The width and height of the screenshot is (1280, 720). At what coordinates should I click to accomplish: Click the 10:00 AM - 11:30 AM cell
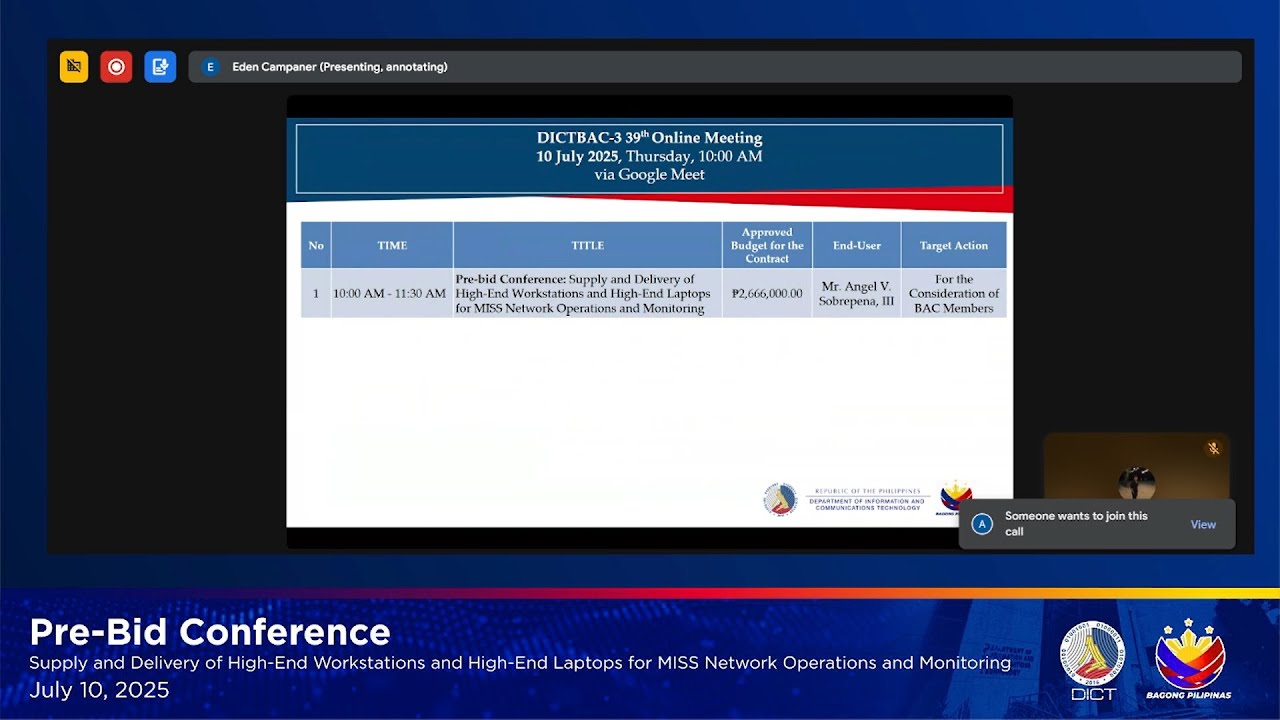[390, 294]
